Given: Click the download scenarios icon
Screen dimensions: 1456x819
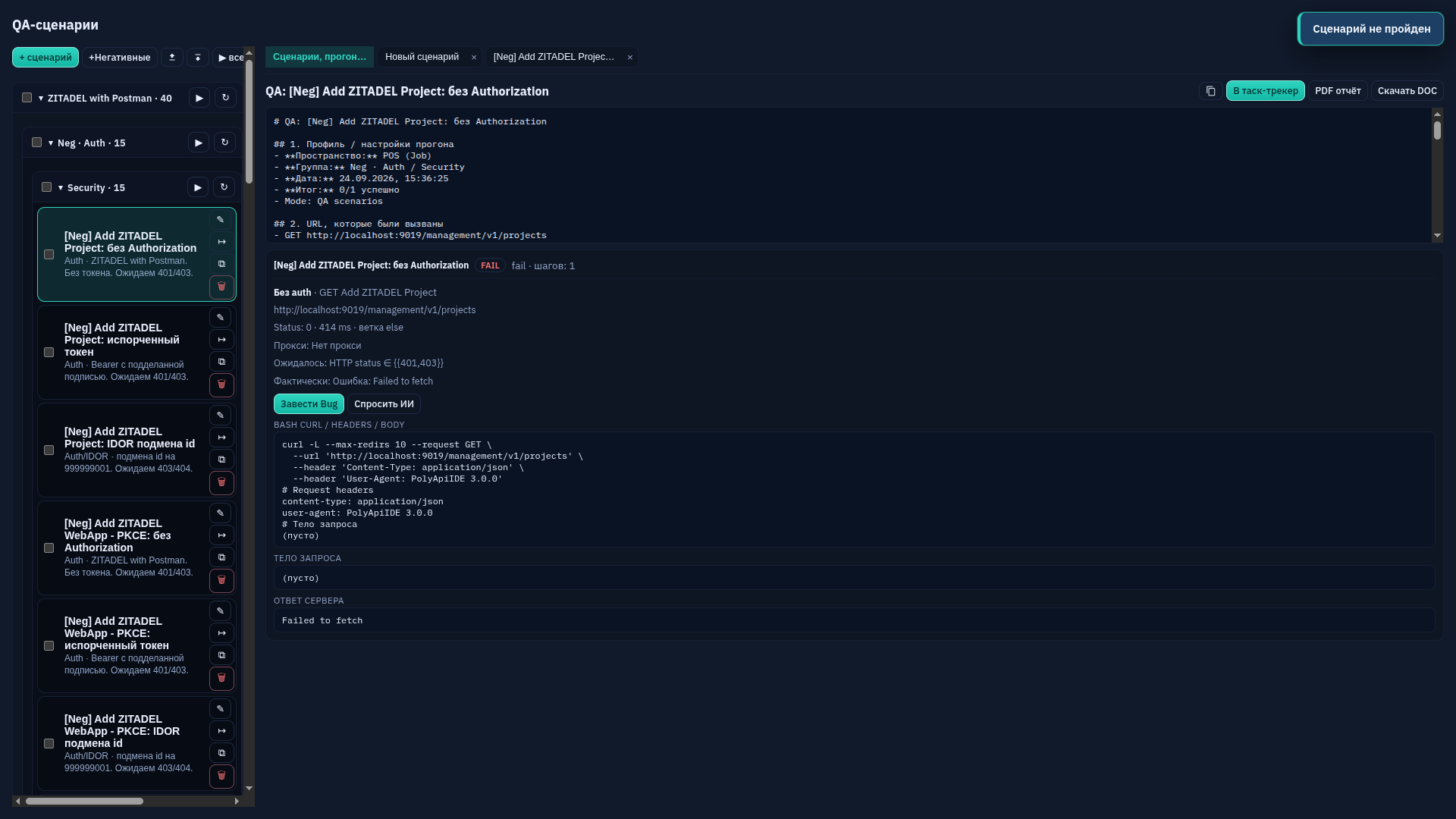Looking at the screenshot, I should [x=198, y=58].
